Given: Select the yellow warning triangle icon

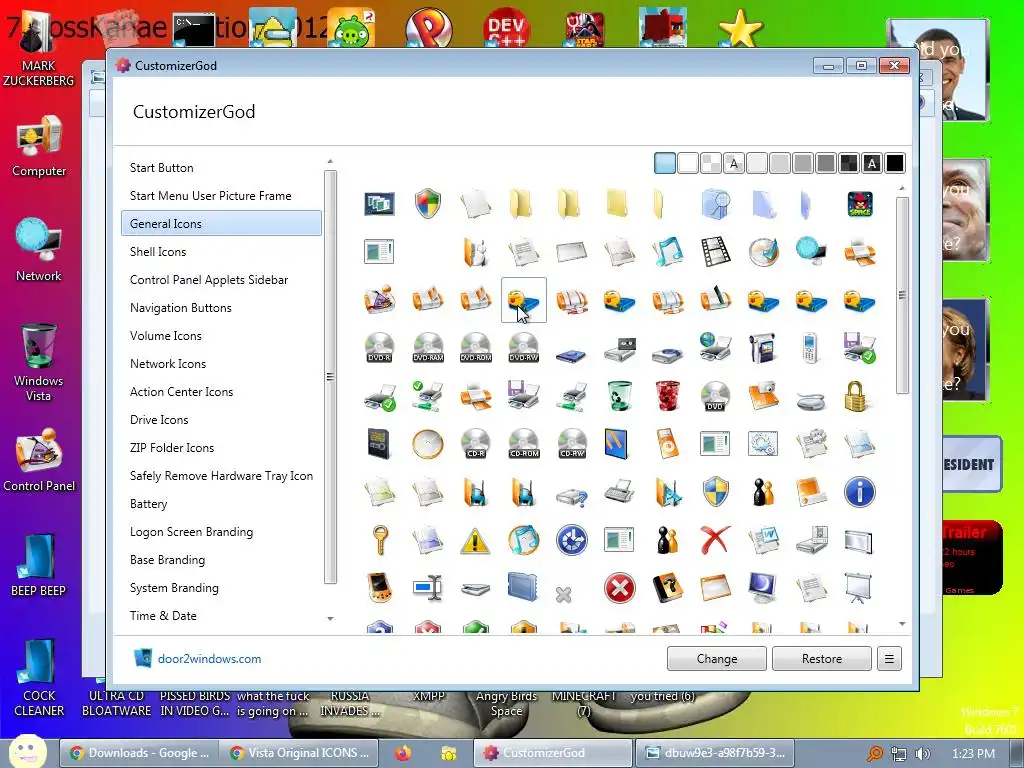Looking at the screenshot, I should point(475,541).
